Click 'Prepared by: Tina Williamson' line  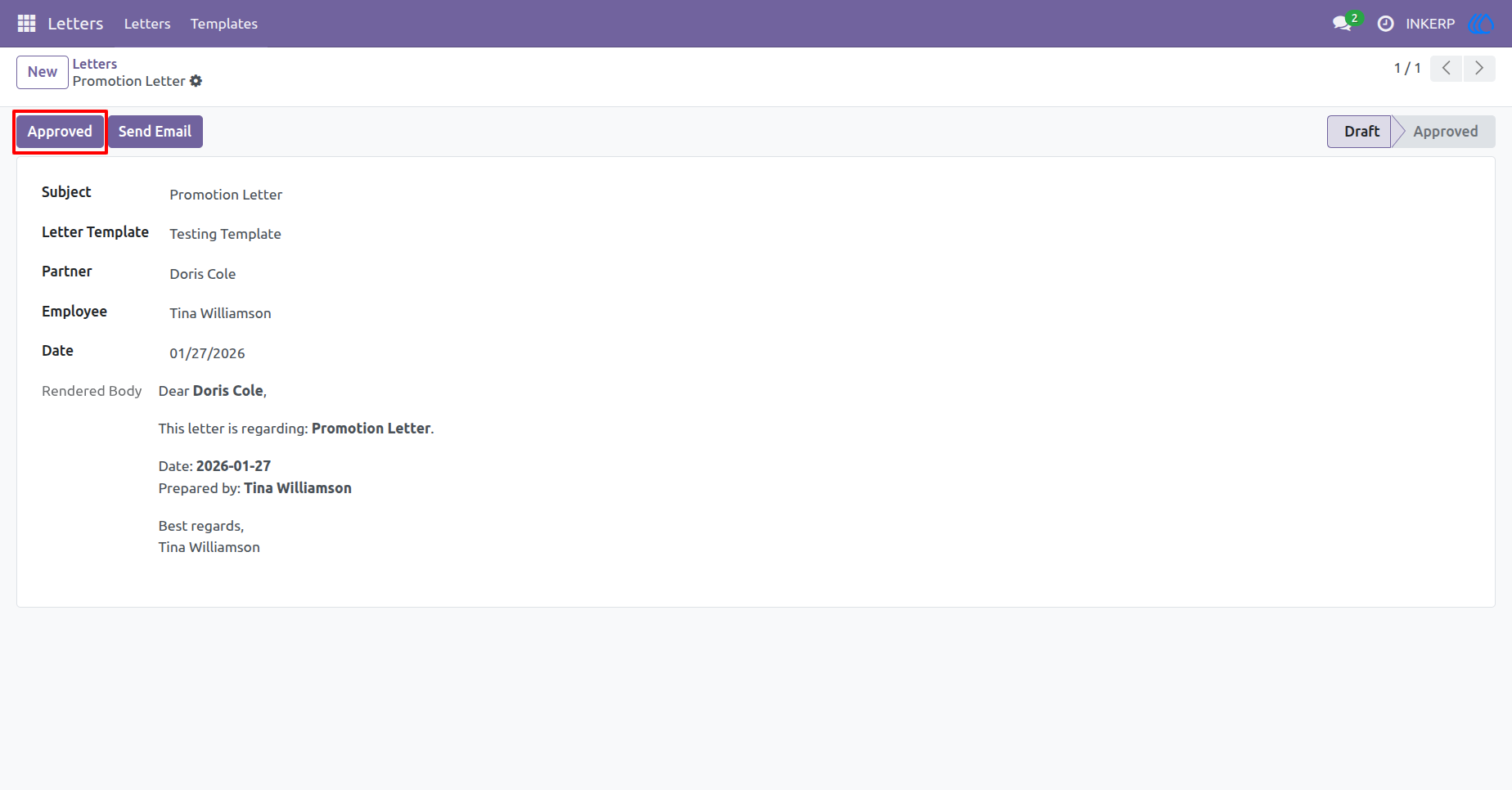(255, 488)
